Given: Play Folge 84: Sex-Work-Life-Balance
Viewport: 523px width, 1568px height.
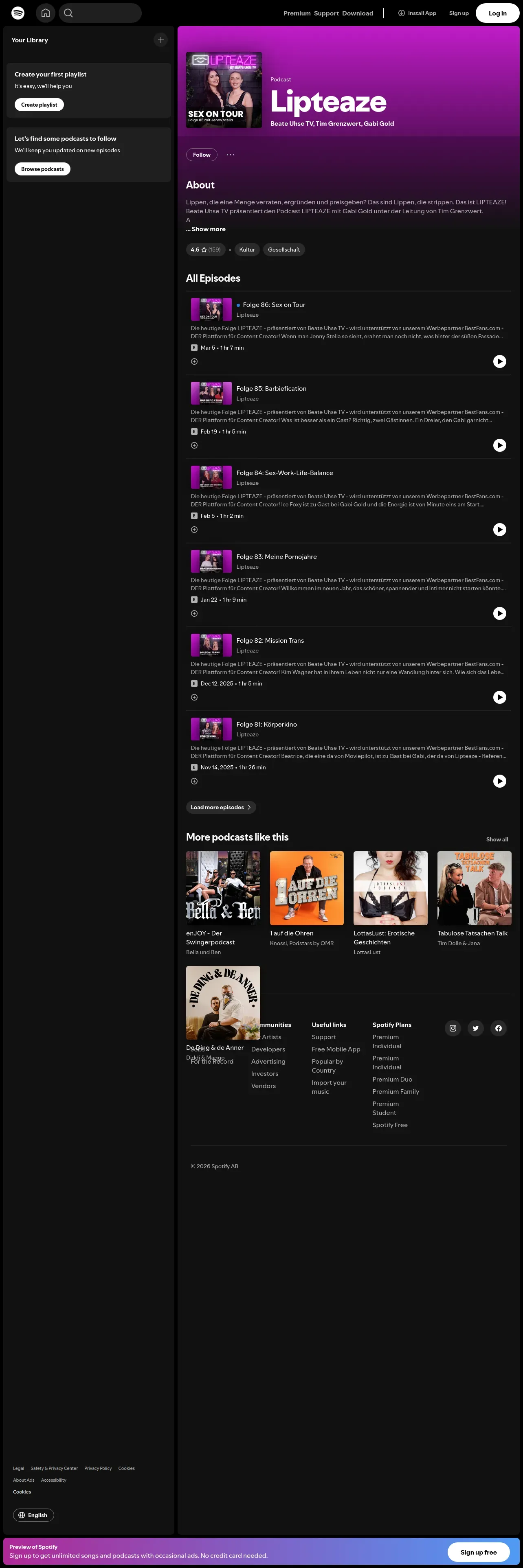Looking at the screenshot, I should click(x=499, y=530).
